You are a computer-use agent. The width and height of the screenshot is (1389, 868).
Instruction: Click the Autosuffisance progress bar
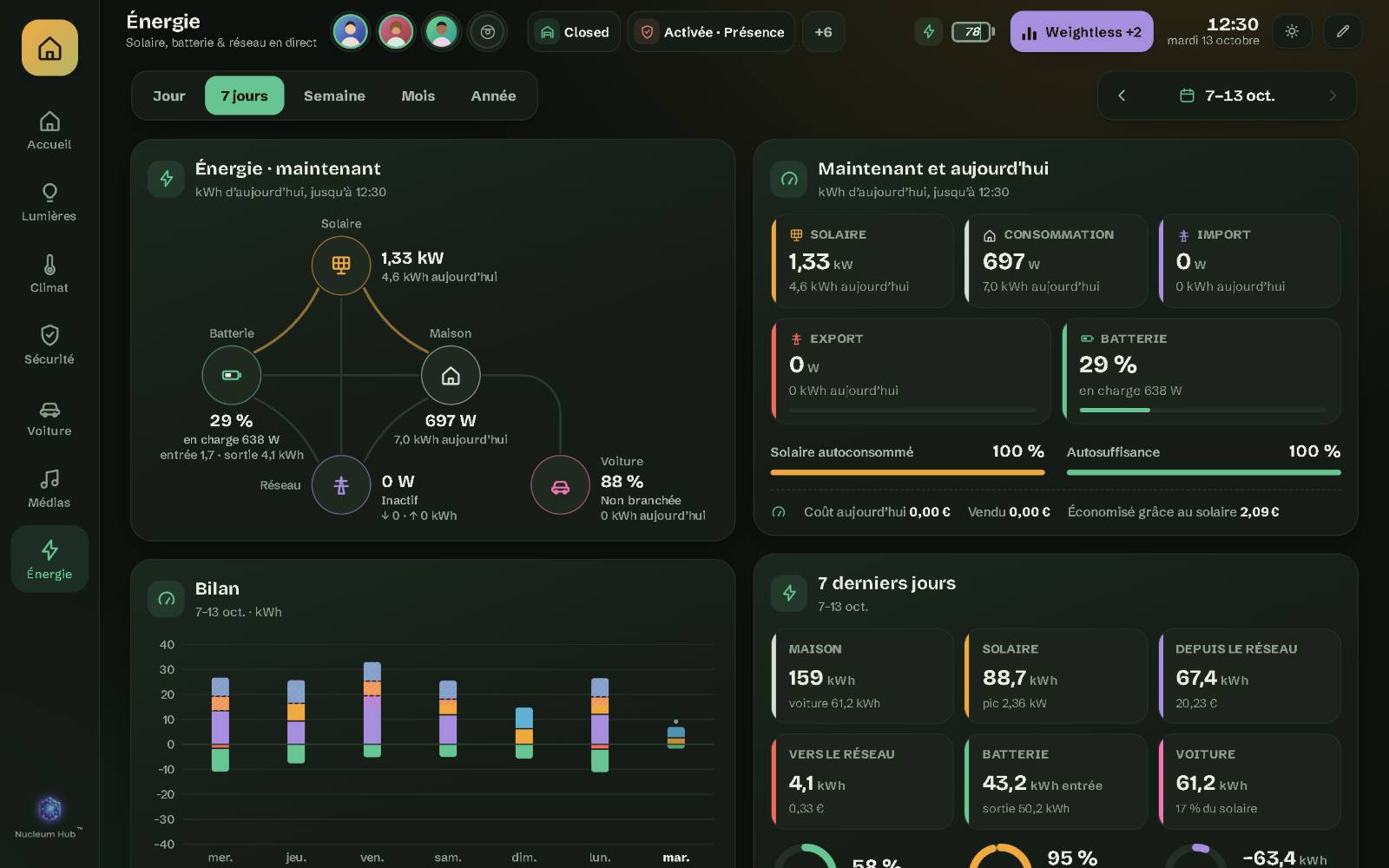[1203, 472]
